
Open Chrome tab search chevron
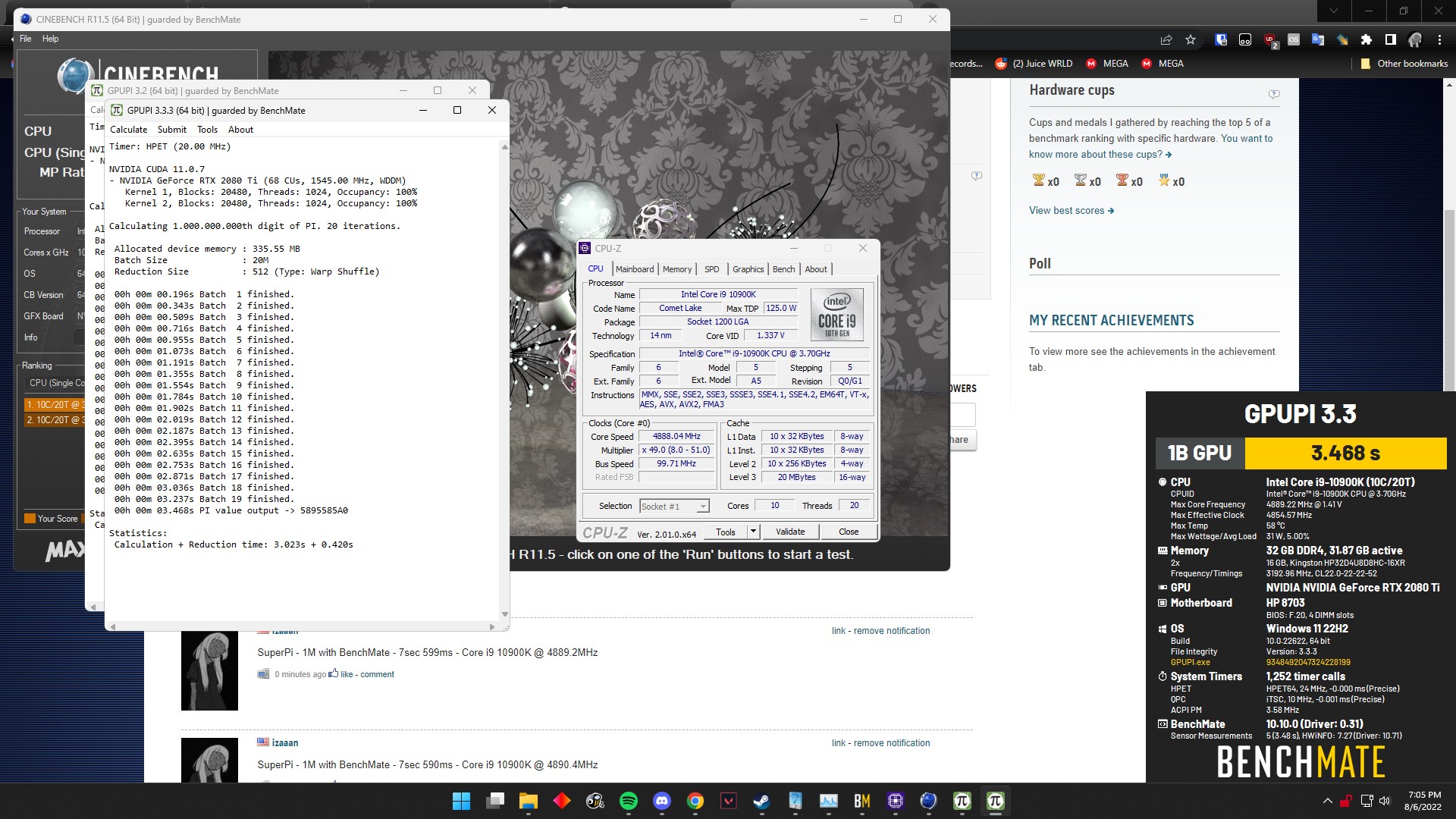tap(1334, 11)
